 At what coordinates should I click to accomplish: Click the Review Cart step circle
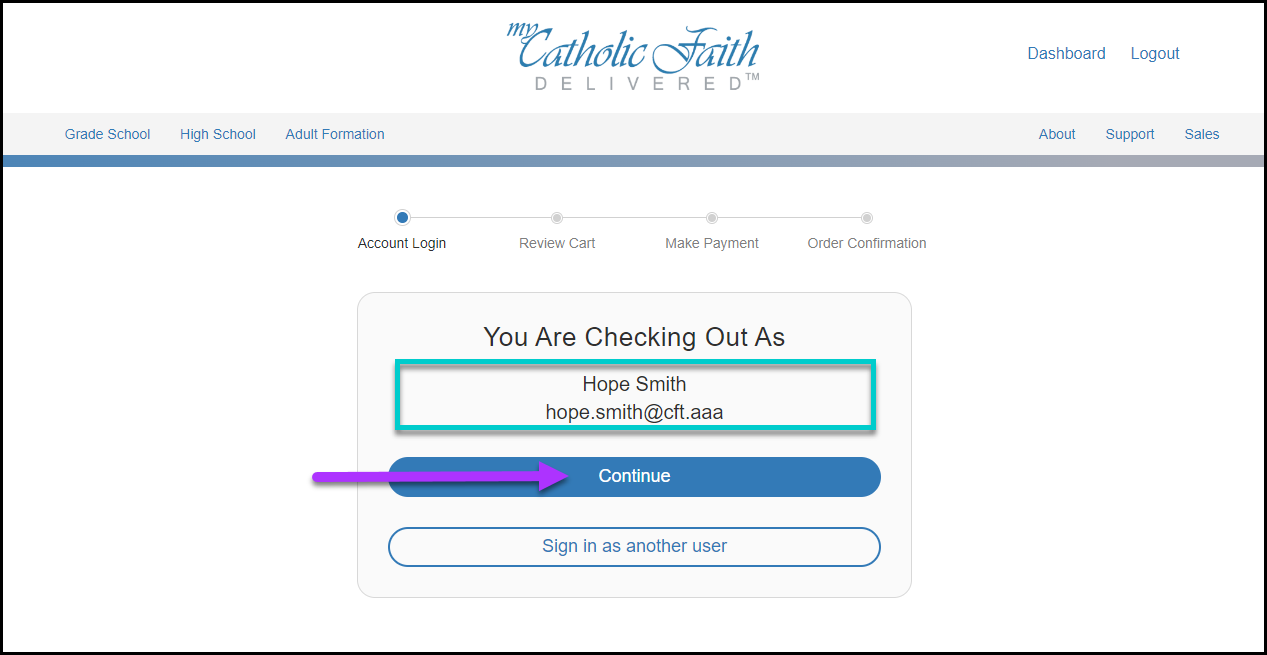pyautogui.click(x=557, y=217)
